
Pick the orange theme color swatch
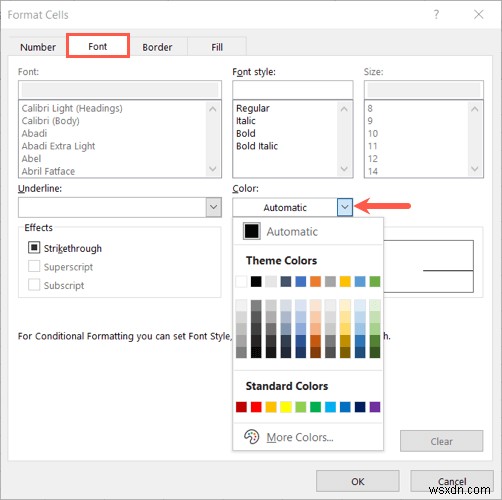(x=315, y=281)
